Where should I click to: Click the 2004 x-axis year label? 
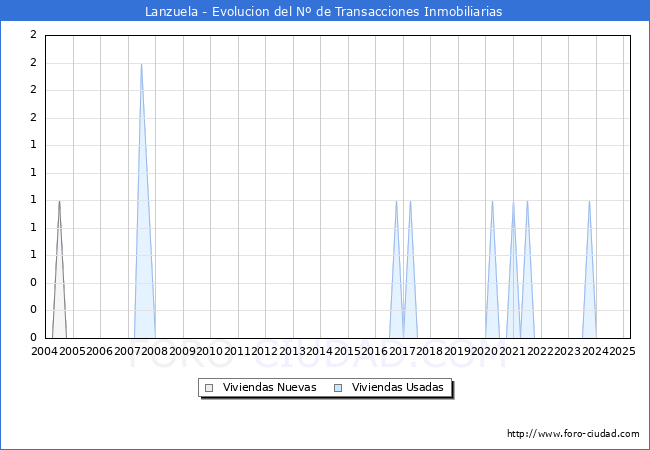(45, 351)
